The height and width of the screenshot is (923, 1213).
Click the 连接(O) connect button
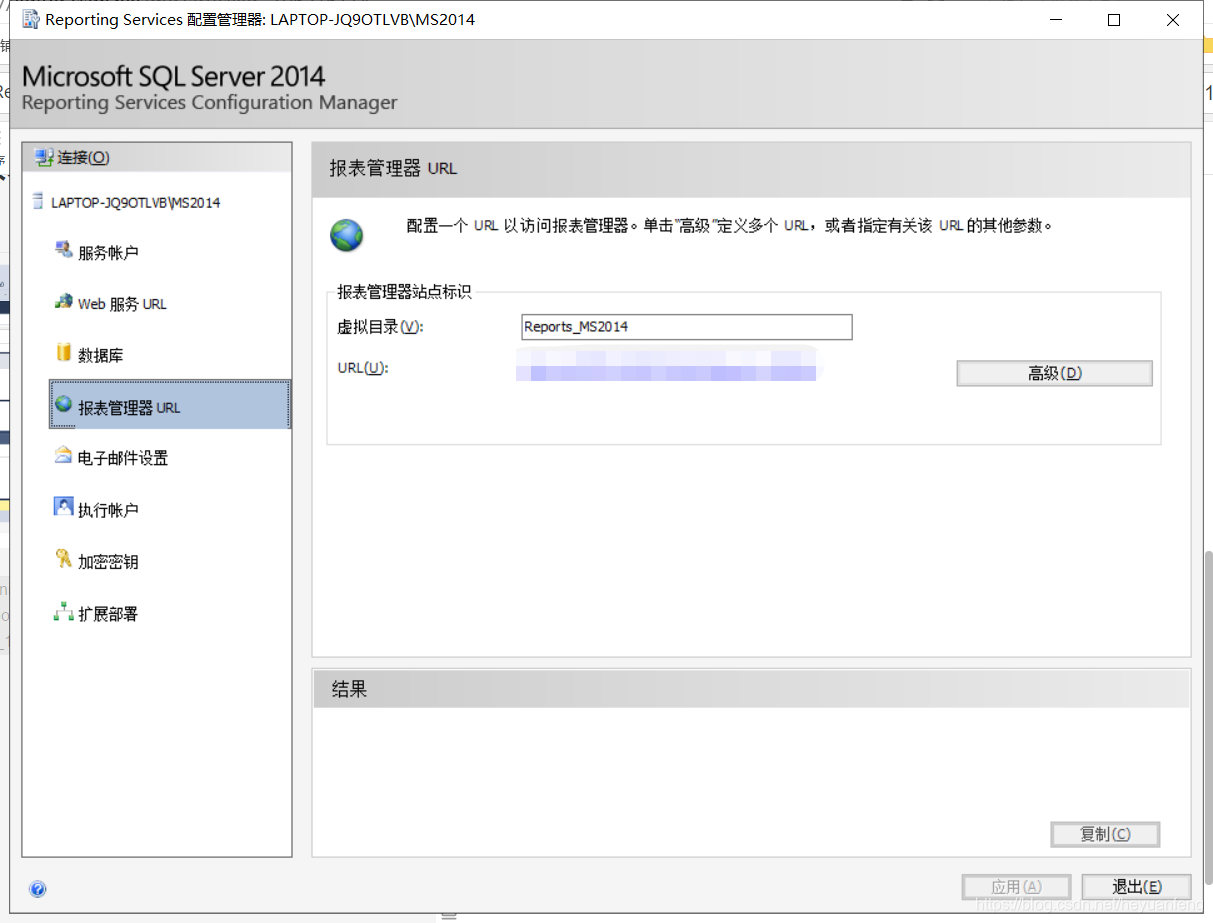coord(157,157)
